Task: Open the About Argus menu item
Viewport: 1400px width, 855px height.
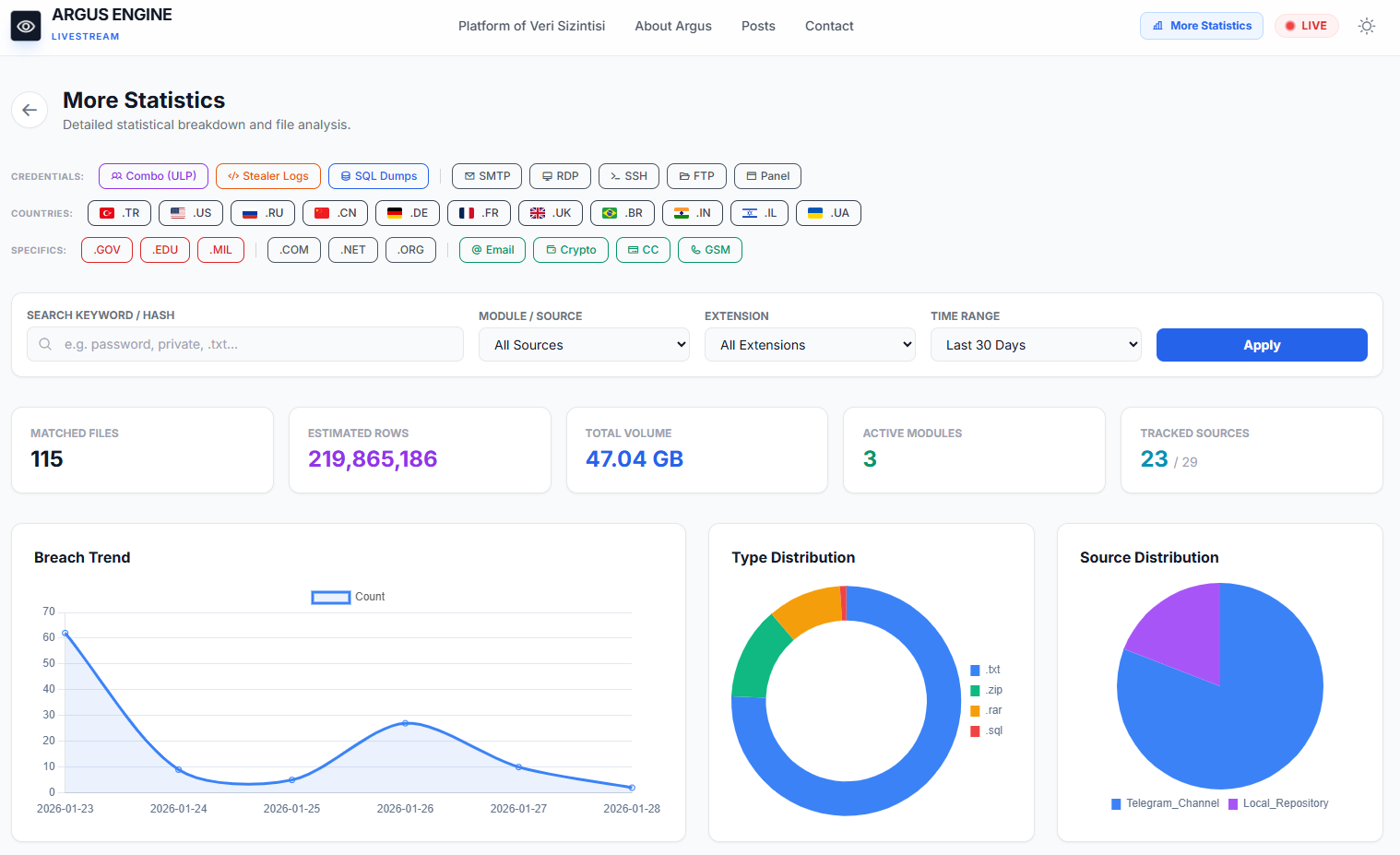Action: point(673,26)
